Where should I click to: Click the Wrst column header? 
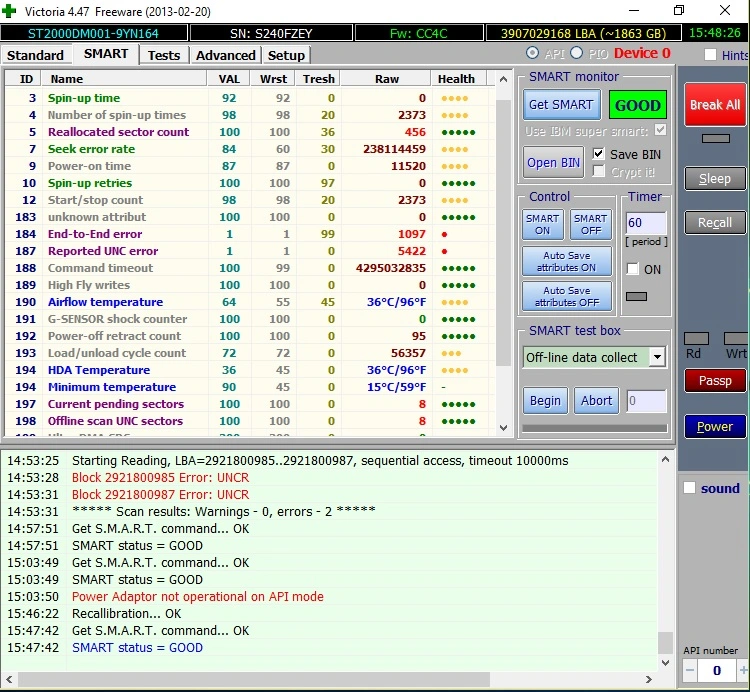(273, 79)
